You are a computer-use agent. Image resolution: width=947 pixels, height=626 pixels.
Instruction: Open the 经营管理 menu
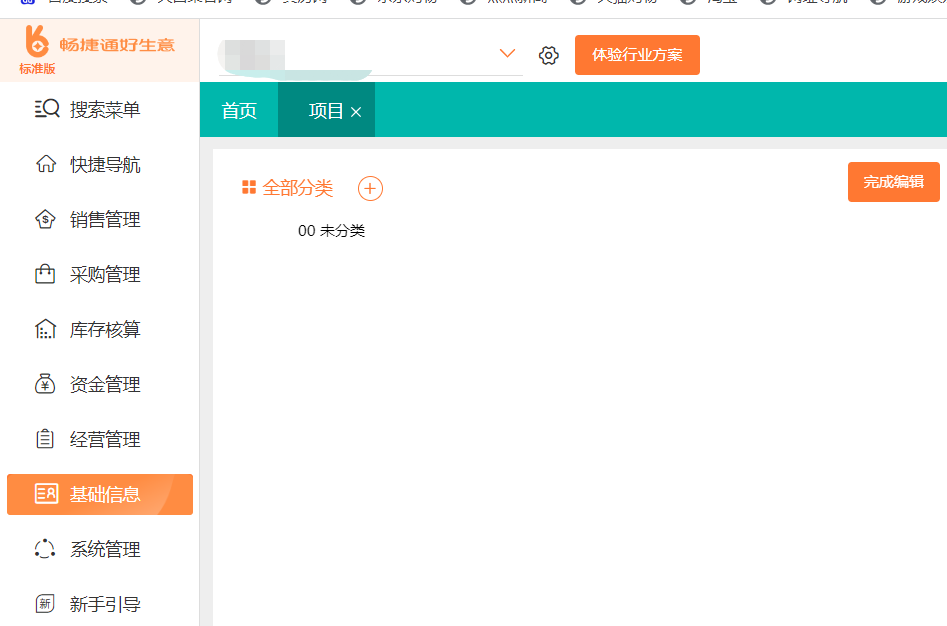pos(100,439)
